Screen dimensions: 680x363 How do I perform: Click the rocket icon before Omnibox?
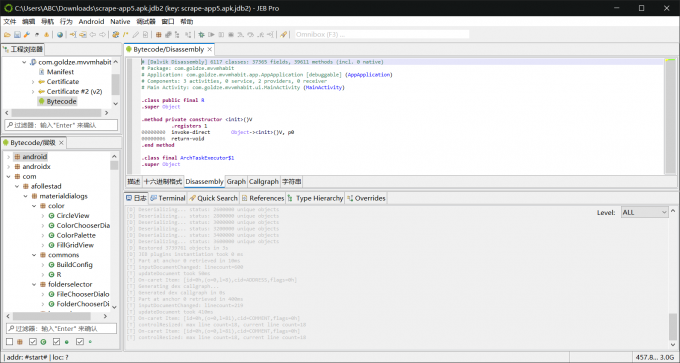pyautogui.click(x=283, y=35)
